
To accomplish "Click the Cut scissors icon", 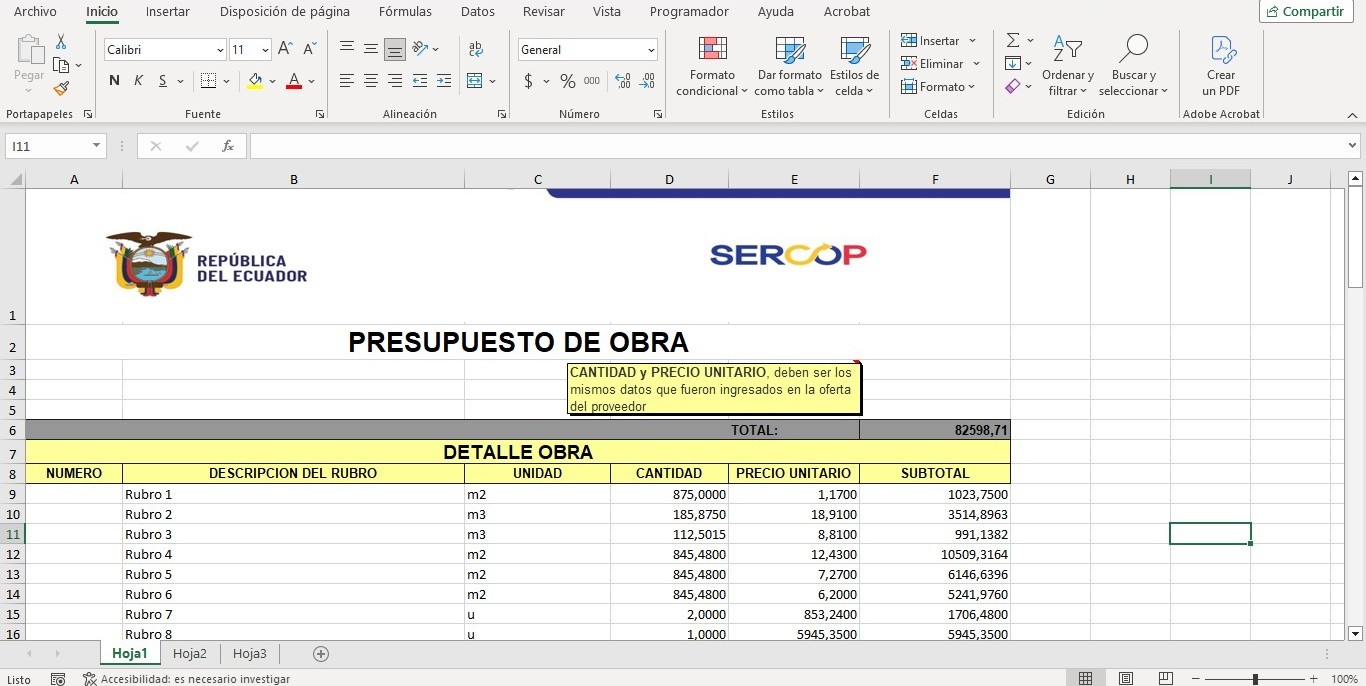I will [x=61, y=42].
